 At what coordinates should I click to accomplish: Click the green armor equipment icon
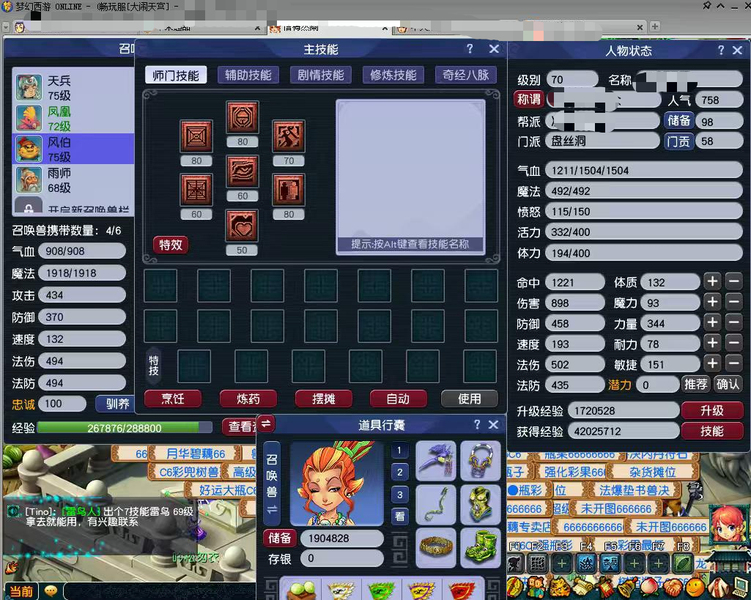(x=483, y=506)
